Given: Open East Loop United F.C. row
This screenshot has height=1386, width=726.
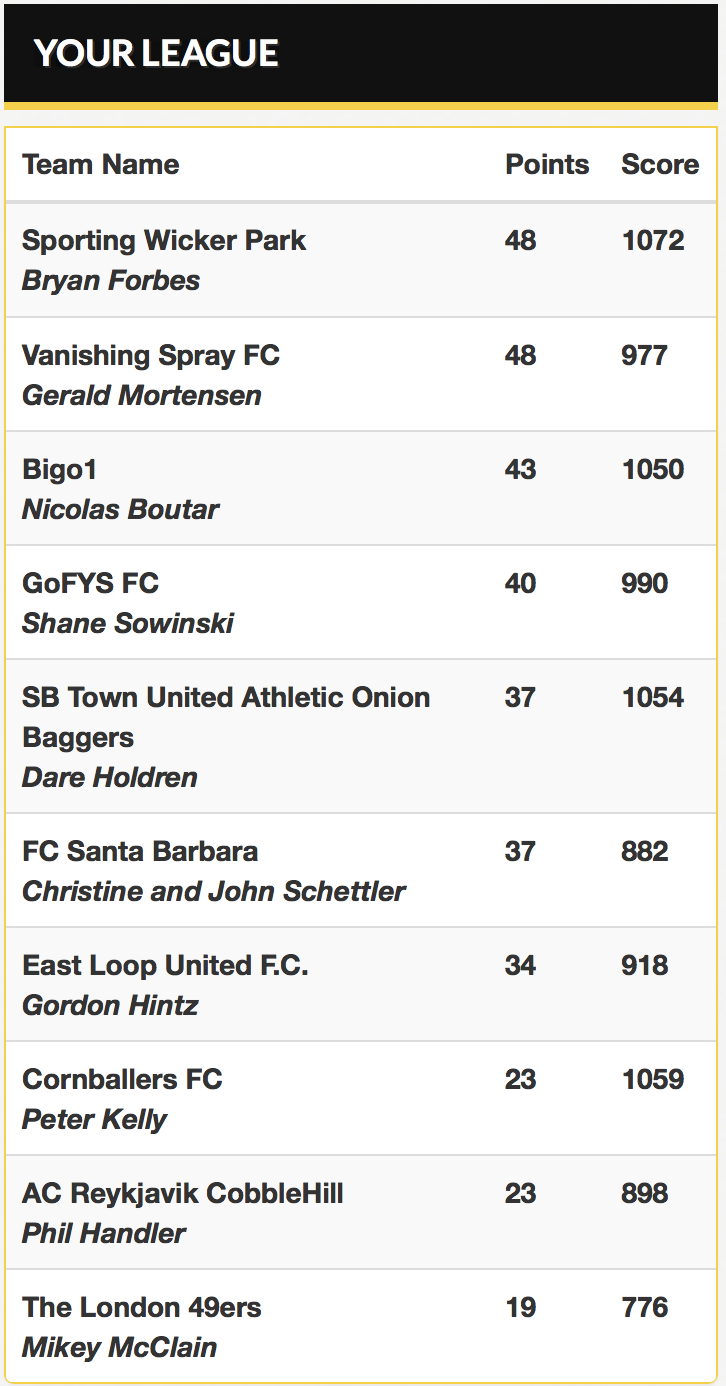Looking at the screenshot, I should point(165,965).
